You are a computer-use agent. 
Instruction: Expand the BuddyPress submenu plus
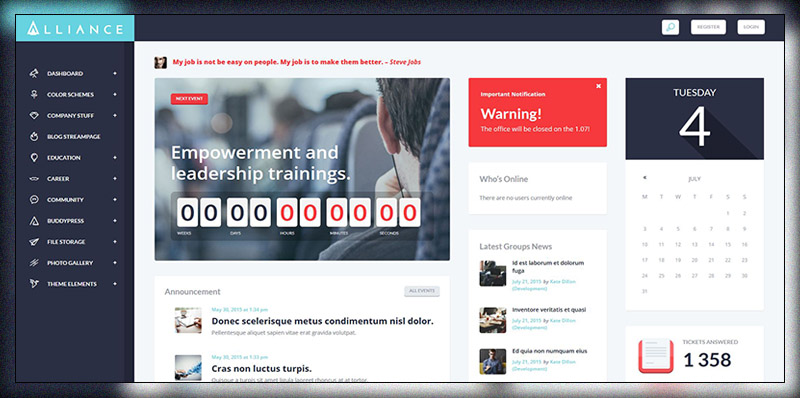(x=115, y=221)
